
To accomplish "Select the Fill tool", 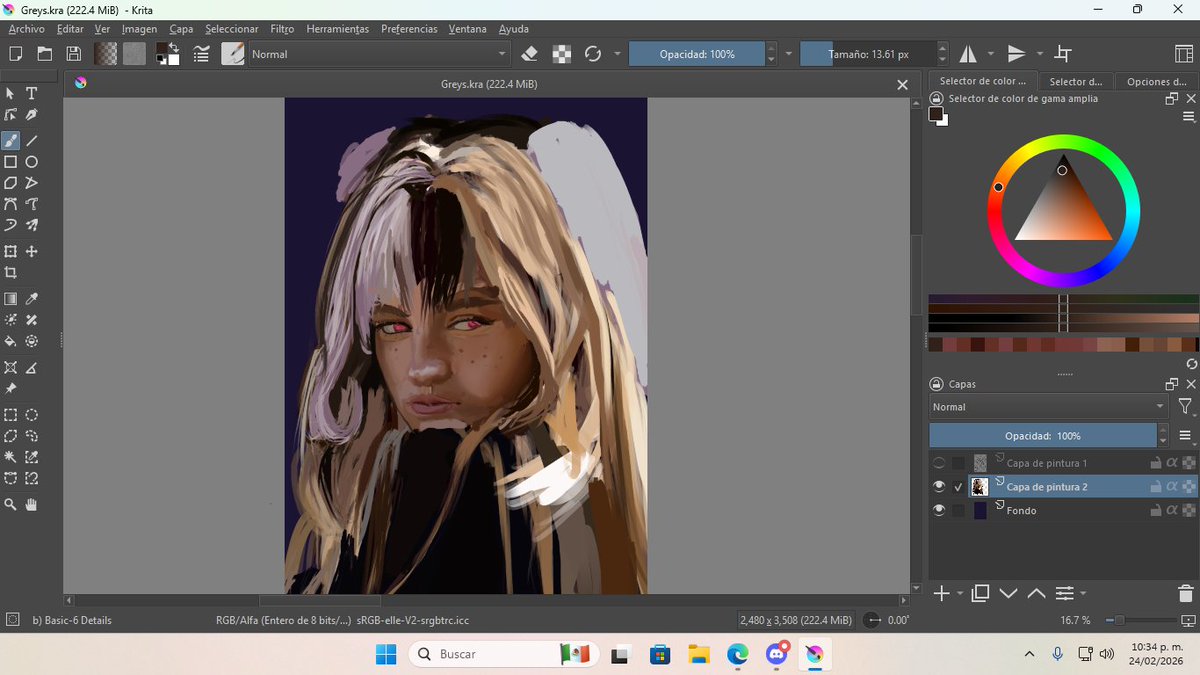I will [11, 341].
